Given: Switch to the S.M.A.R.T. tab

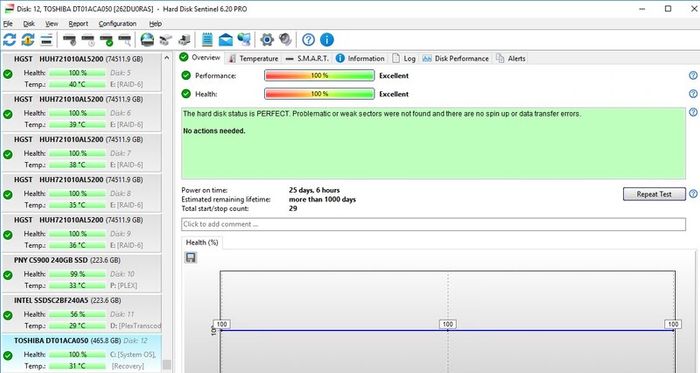Looking at the screenshot, I should (x=308, y=58).
